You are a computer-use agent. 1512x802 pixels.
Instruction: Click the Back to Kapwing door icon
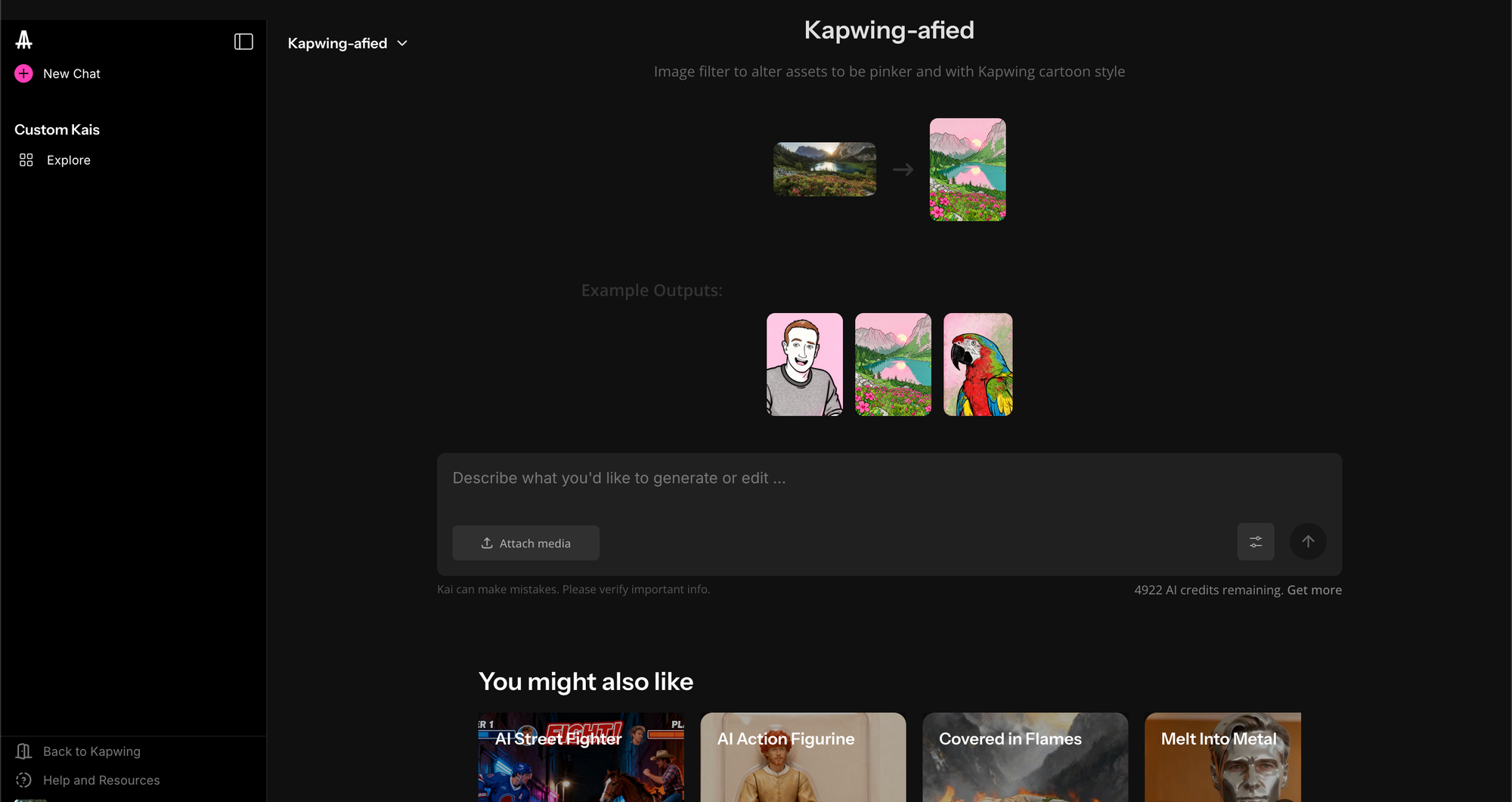23,751
